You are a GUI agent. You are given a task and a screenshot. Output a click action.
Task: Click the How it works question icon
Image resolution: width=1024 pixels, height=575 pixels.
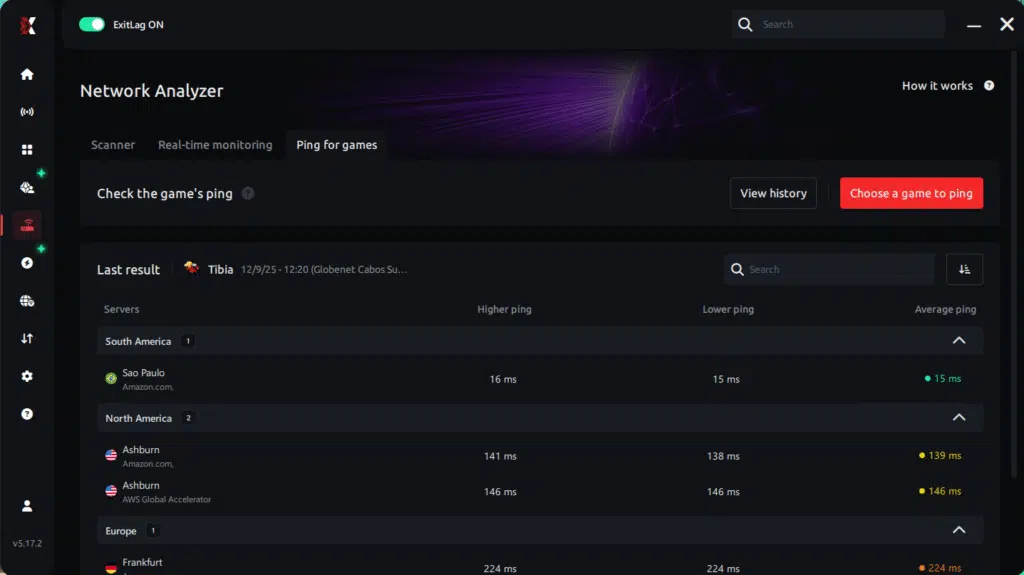coord(989,86)
